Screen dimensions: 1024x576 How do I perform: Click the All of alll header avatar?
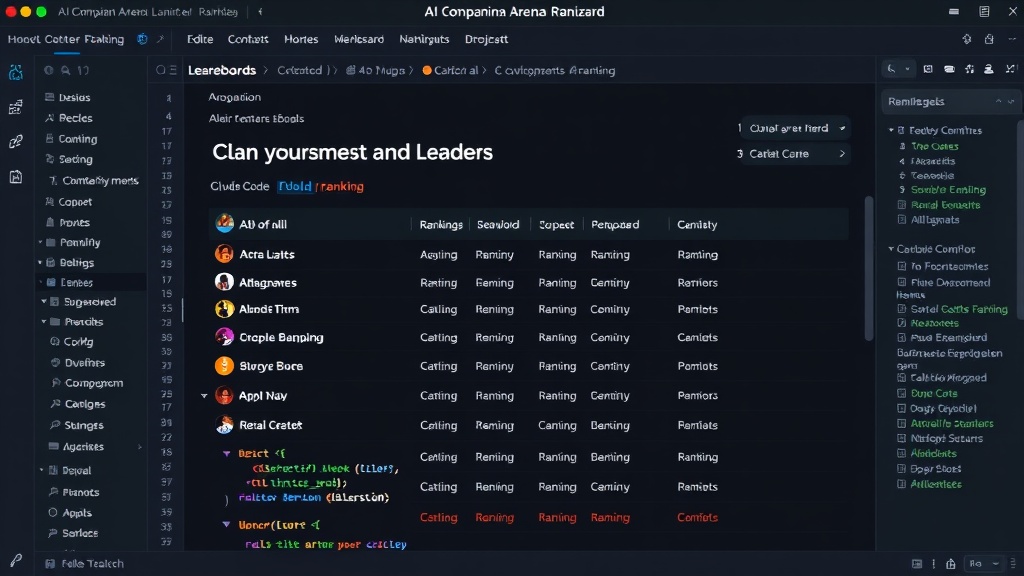point(224,223)
